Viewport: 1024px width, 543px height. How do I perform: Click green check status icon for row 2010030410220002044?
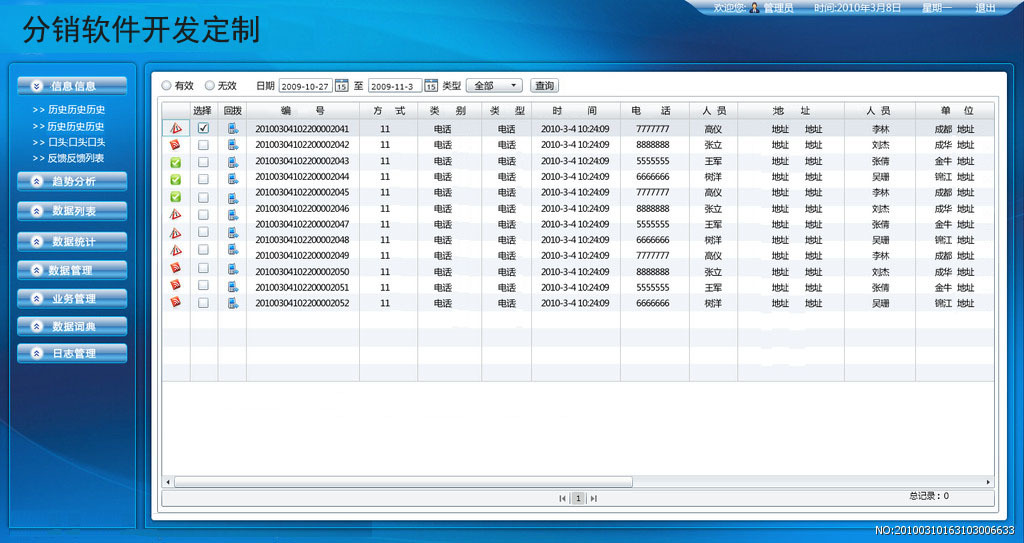175,179
